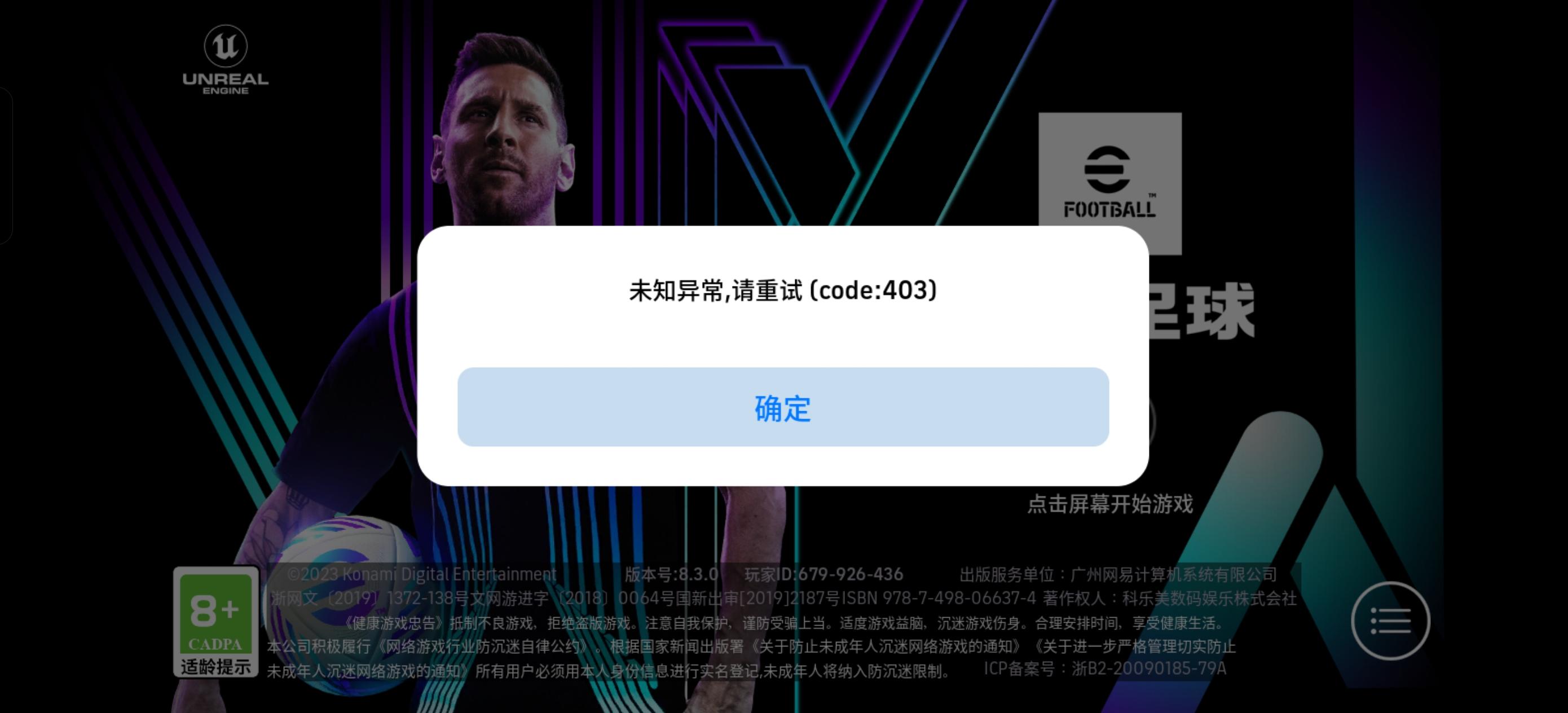Tap the 著作权人 copyright holder text
1568x713 pixels.
1170,598
